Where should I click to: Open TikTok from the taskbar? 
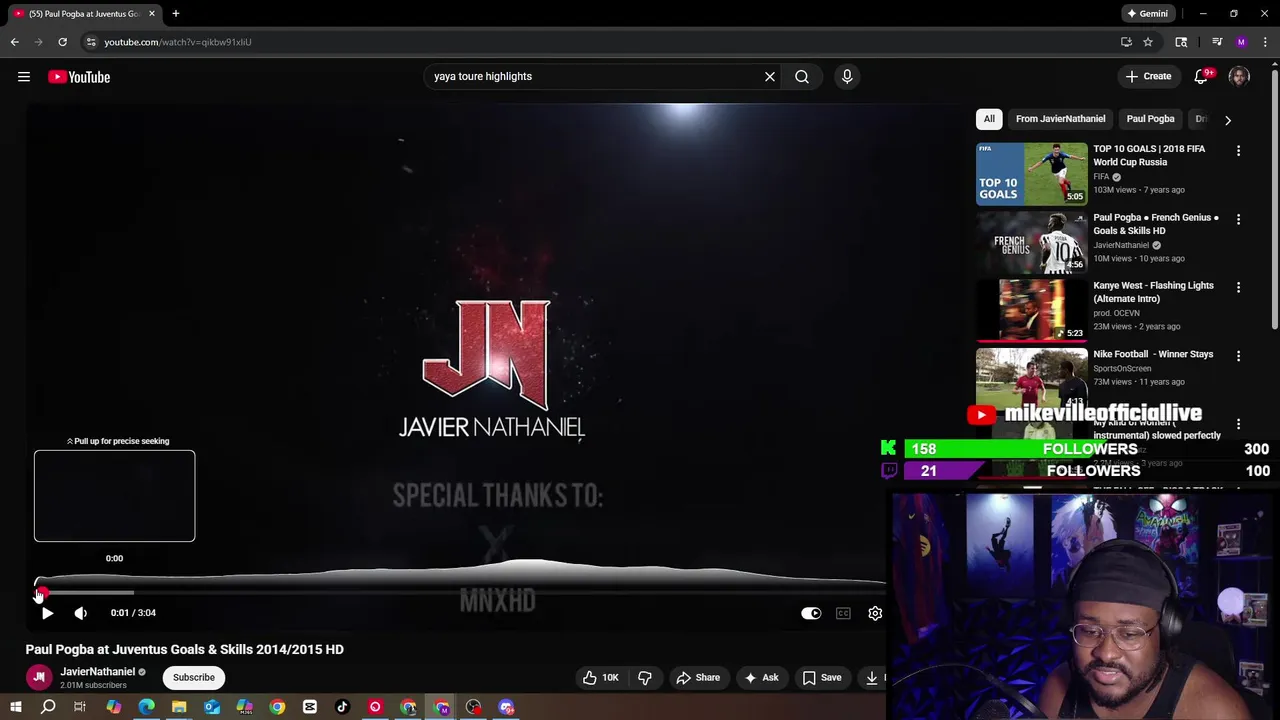(342, 707)
